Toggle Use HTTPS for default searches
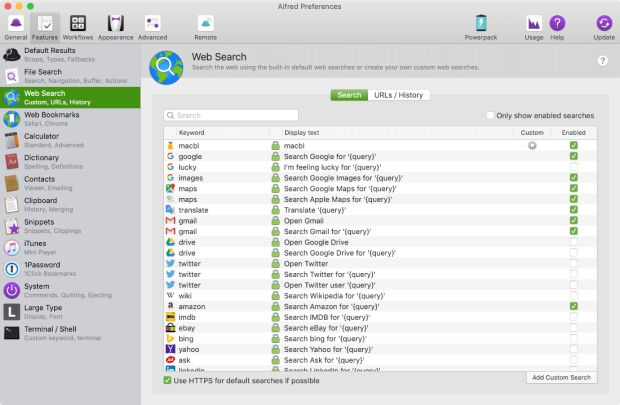Screen dimensions: 620x405 [x=167, y=380]
